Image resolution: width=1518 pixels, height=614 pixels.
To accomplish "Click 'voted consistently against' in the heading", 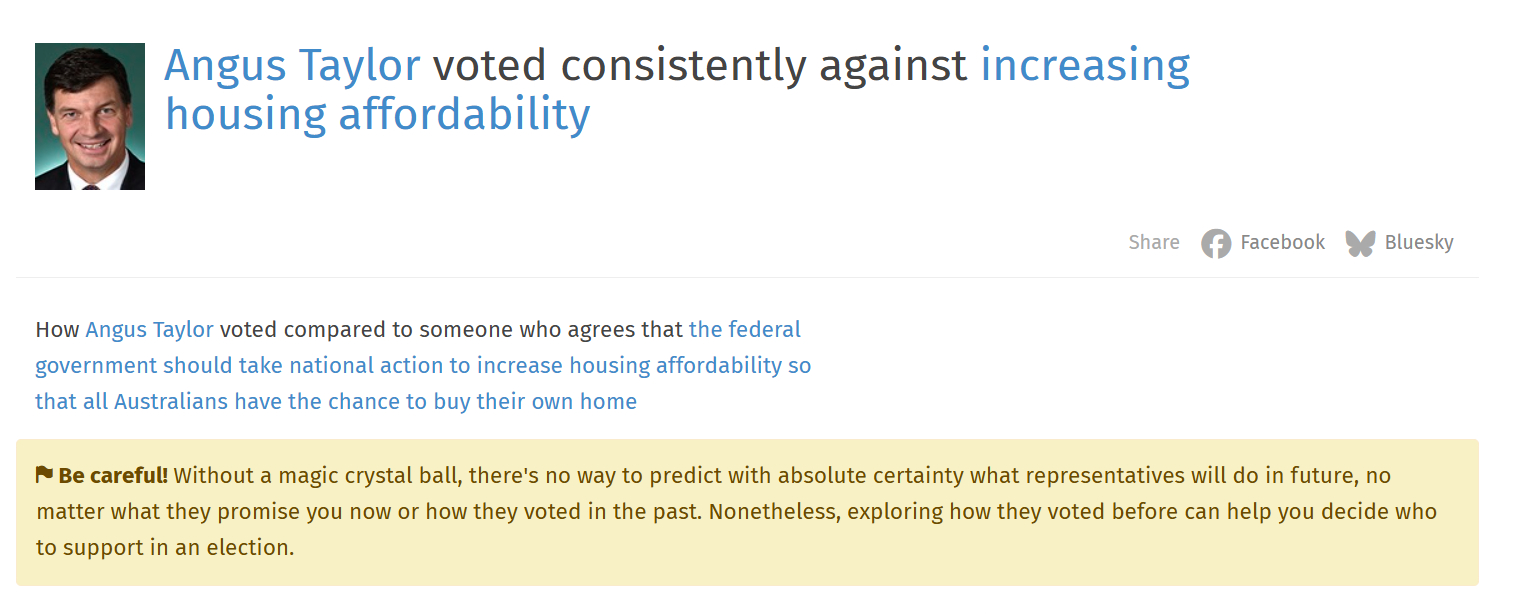I will click(x=699, y=66).
